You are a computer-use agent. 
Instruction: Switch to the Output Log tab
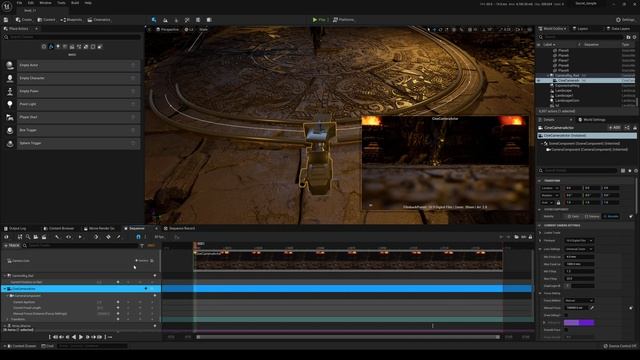point(15,229)
